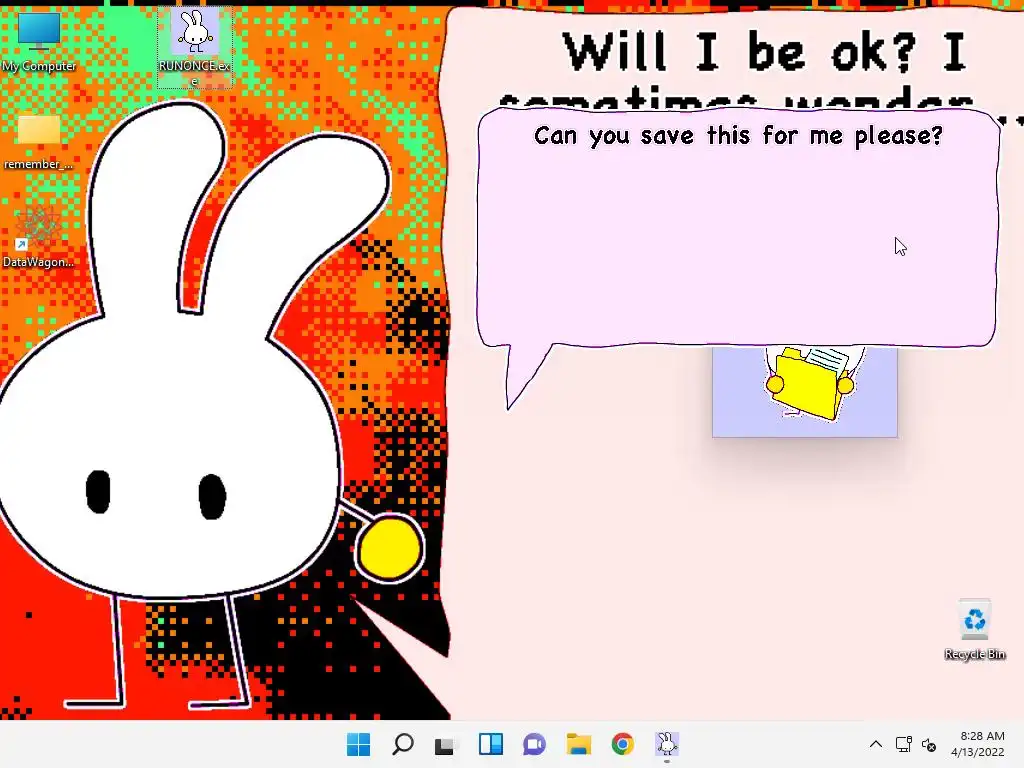Open taskbar Search
This screenshot has width=1024, height=768.
pyautogui.click(x=402, y=744)
